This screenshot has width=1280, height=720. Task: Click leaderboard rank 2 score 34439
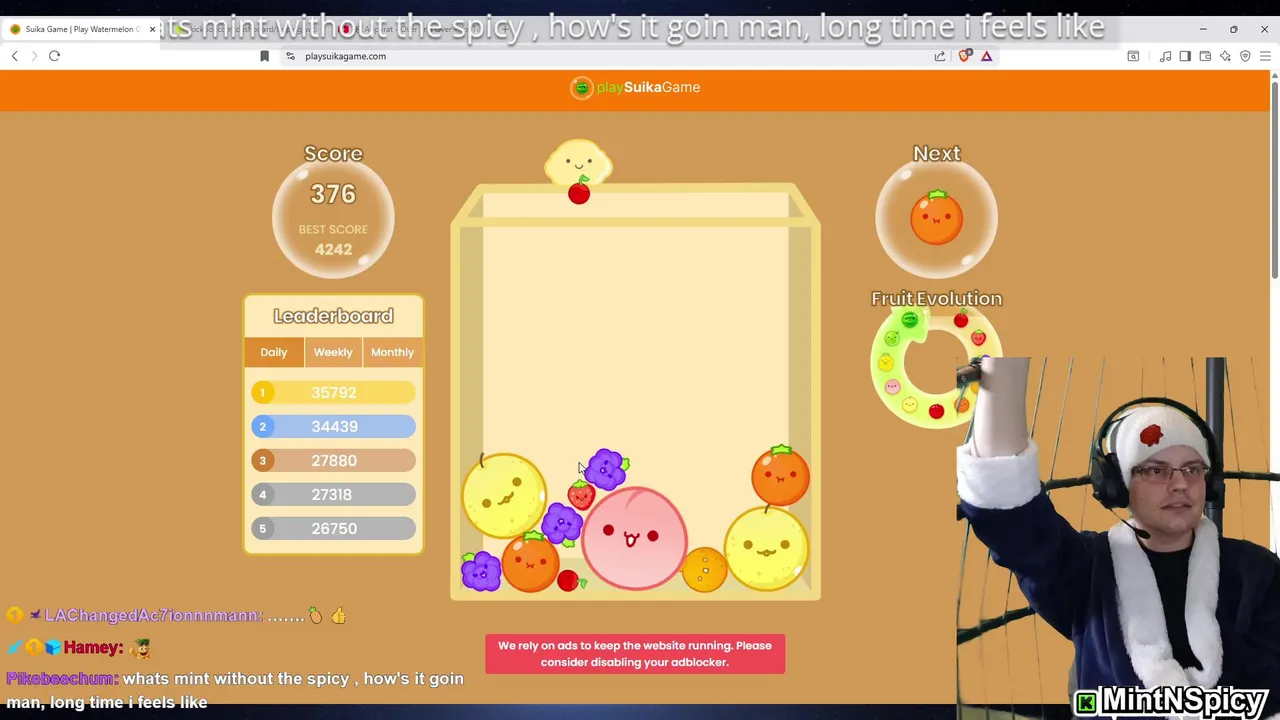[333, 427]
